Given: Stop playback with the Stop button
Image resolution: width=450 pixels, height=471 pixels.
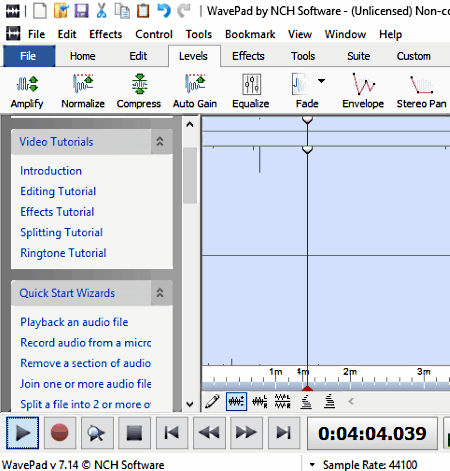Looking at the screenshot, I should pyautogui.click(x=134, y=433).
